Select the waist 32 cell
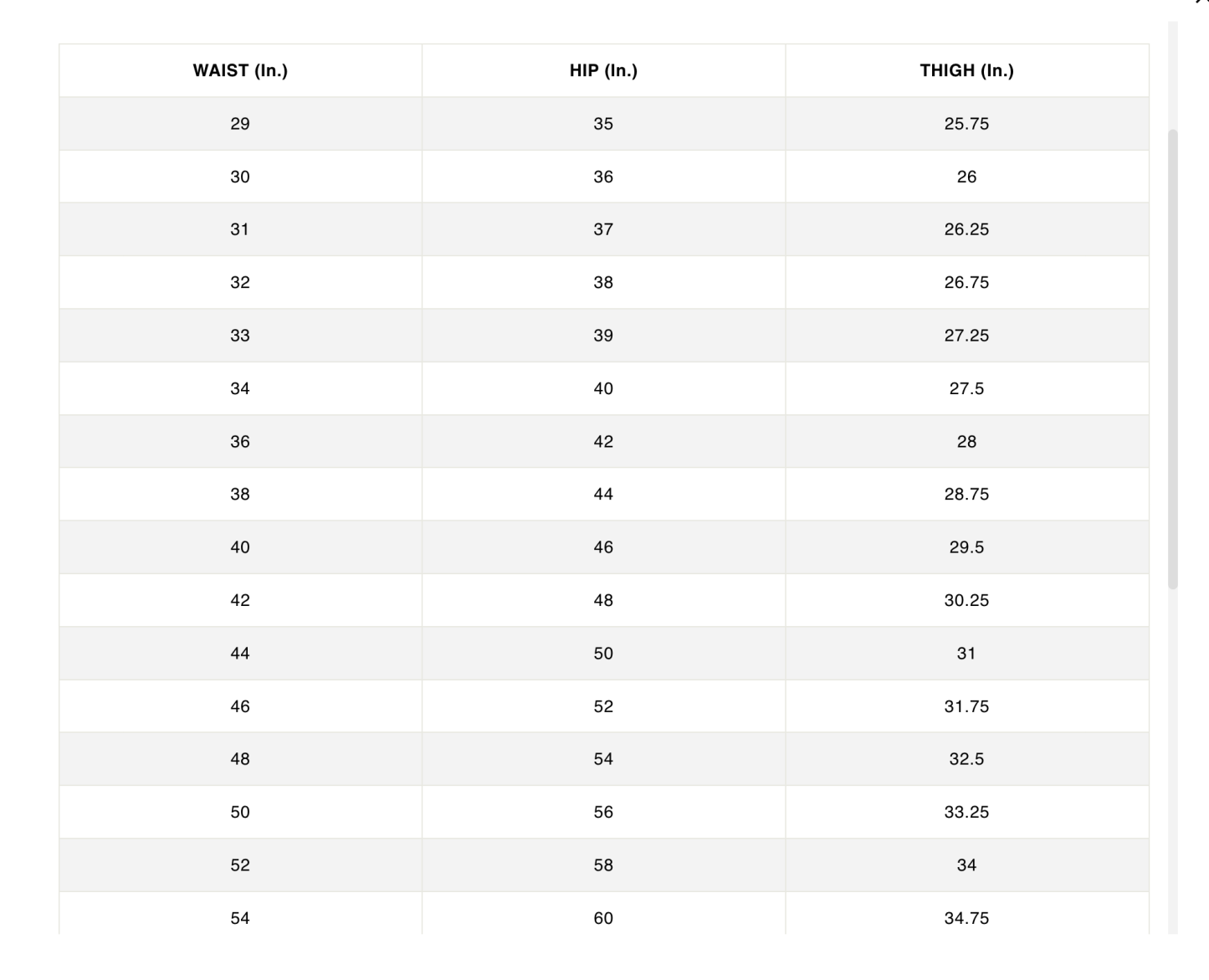 coord(240,283)
